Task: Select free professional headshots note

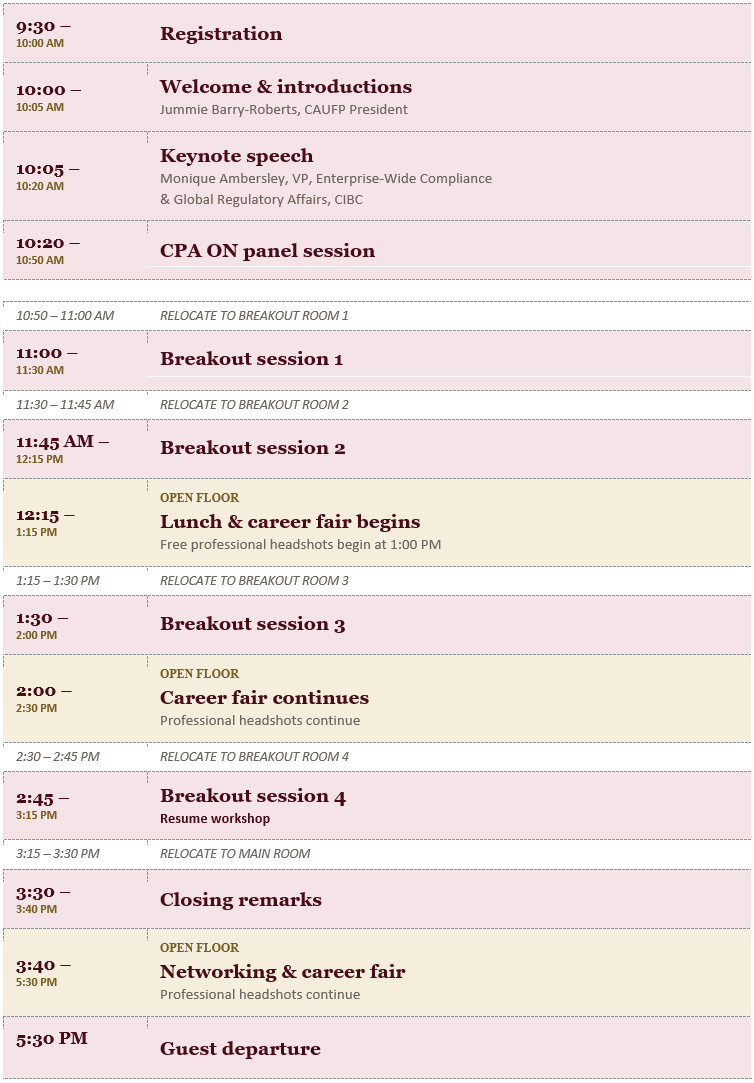Action: (x=300, y=544)
